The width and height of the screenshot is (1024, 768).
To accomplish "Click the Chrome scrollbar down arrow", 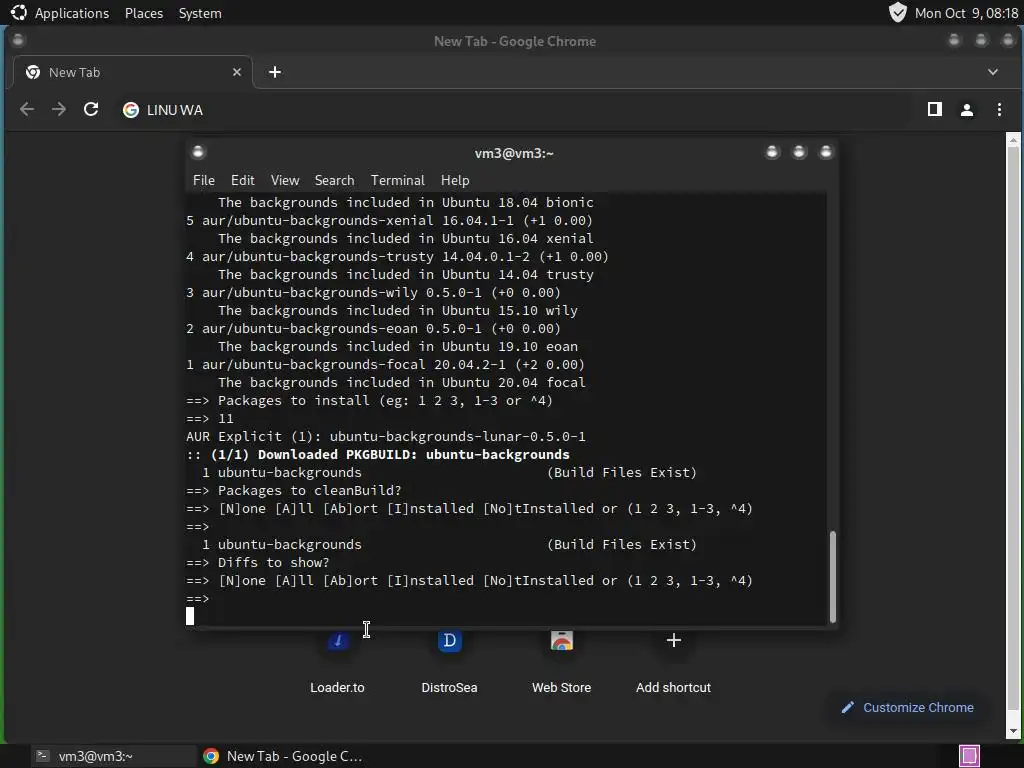I will click(x=1013, y=731).
